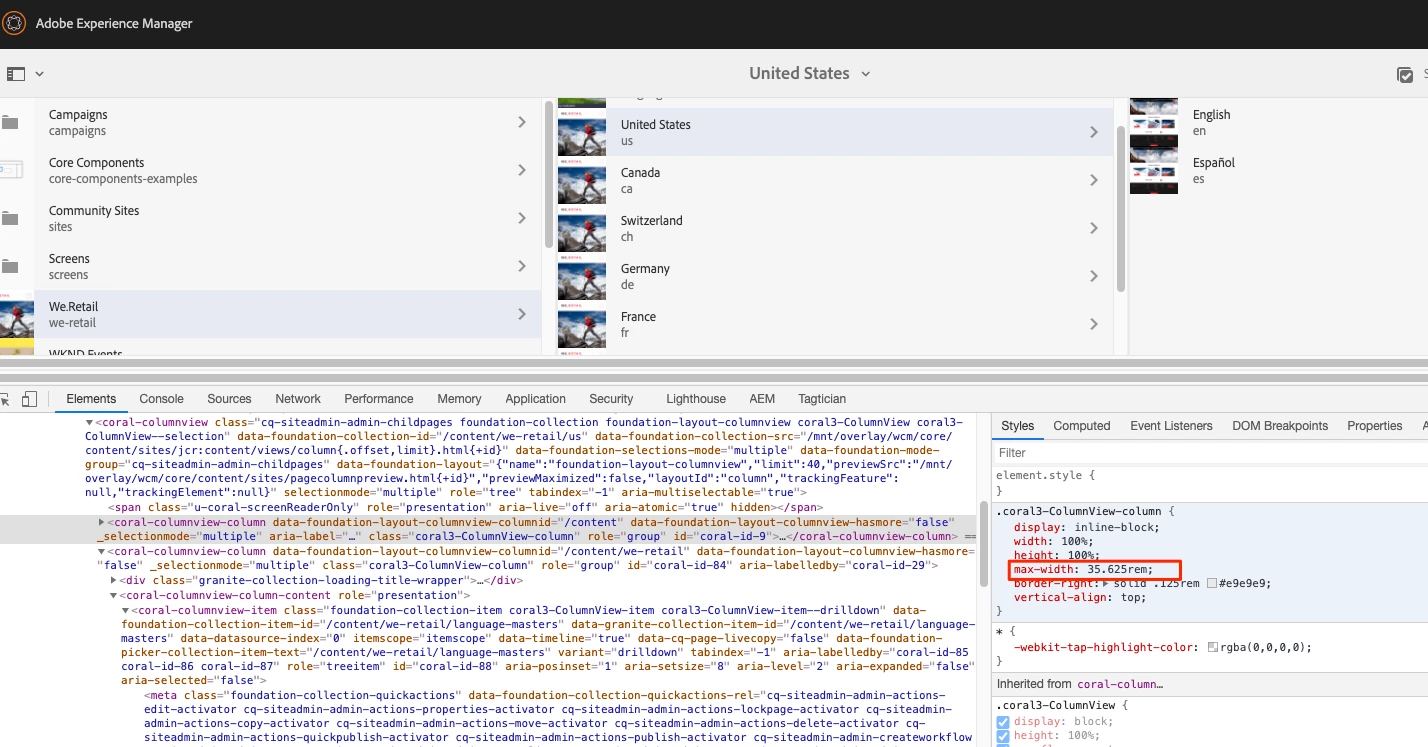Select the DOM Breakpoints pane tab
The height and width of the screenshot is (747, 1428).
1279,425
